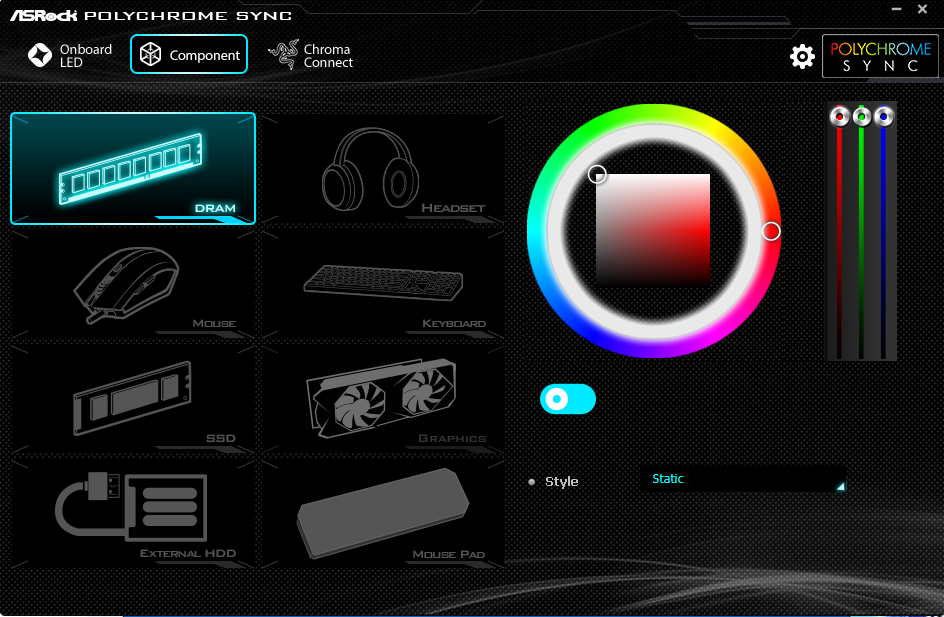Toggle the cyan LED on/off switch
The image size is (944, 617).
tap(568, 398)
